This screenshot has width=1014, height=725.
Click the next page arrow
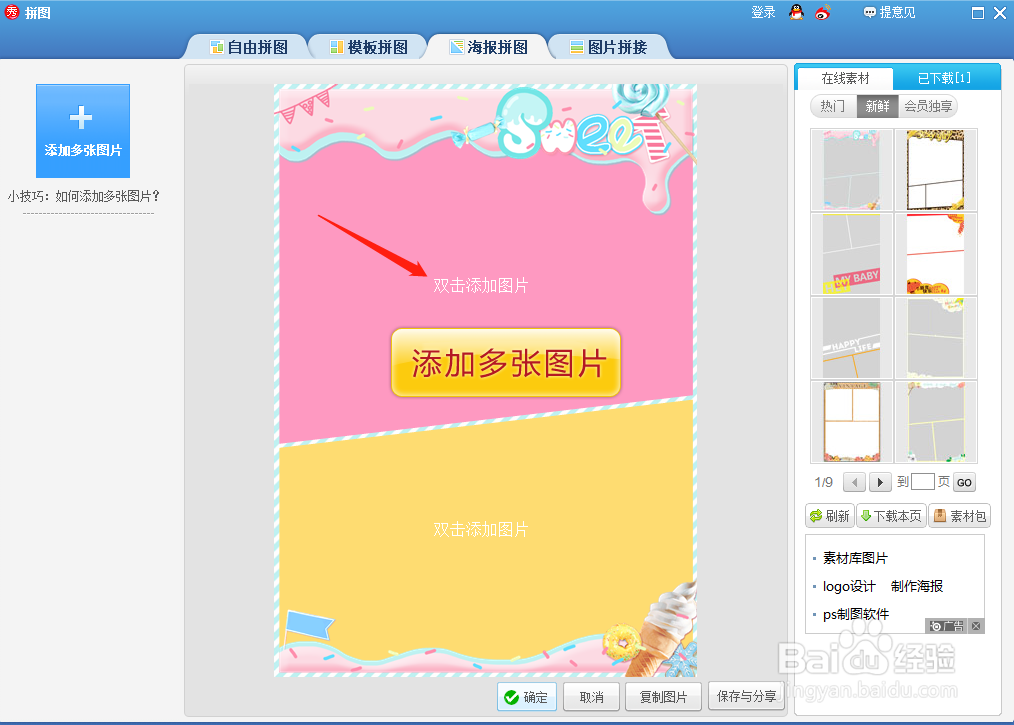click(x=879, y=481)
